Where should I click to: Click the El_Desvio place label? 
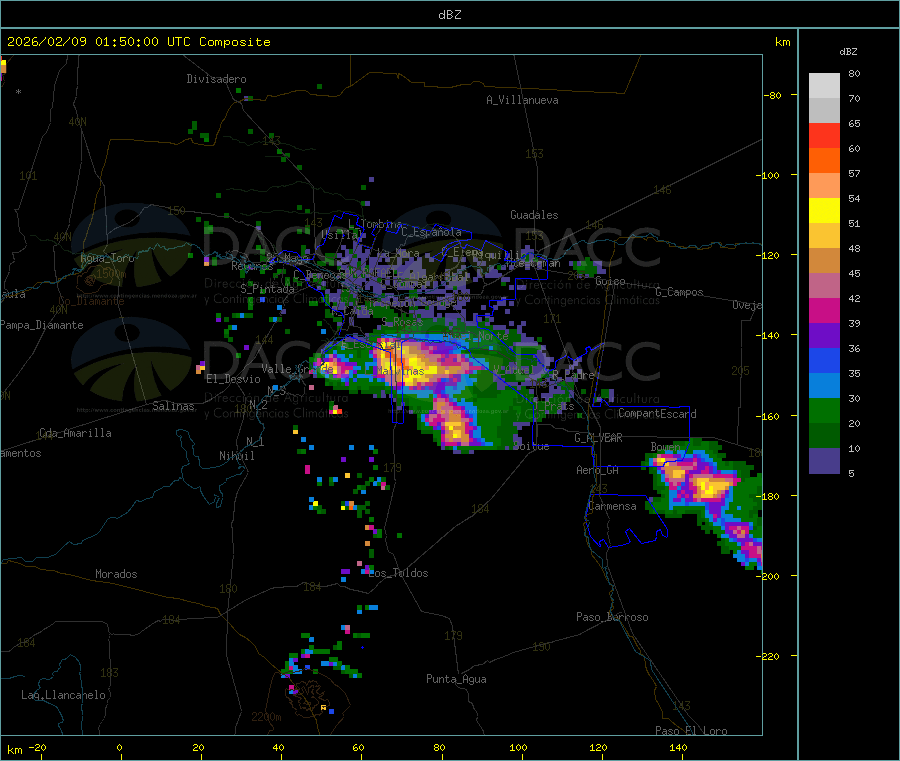[233, 379]
